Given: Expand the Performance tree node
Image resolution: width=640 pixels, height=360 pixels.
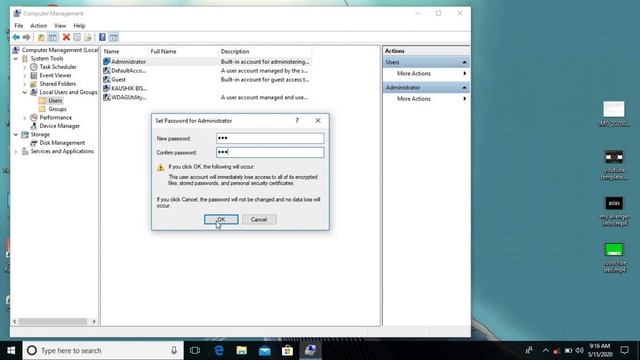Looking at the screenshot, I should point(24,118).
